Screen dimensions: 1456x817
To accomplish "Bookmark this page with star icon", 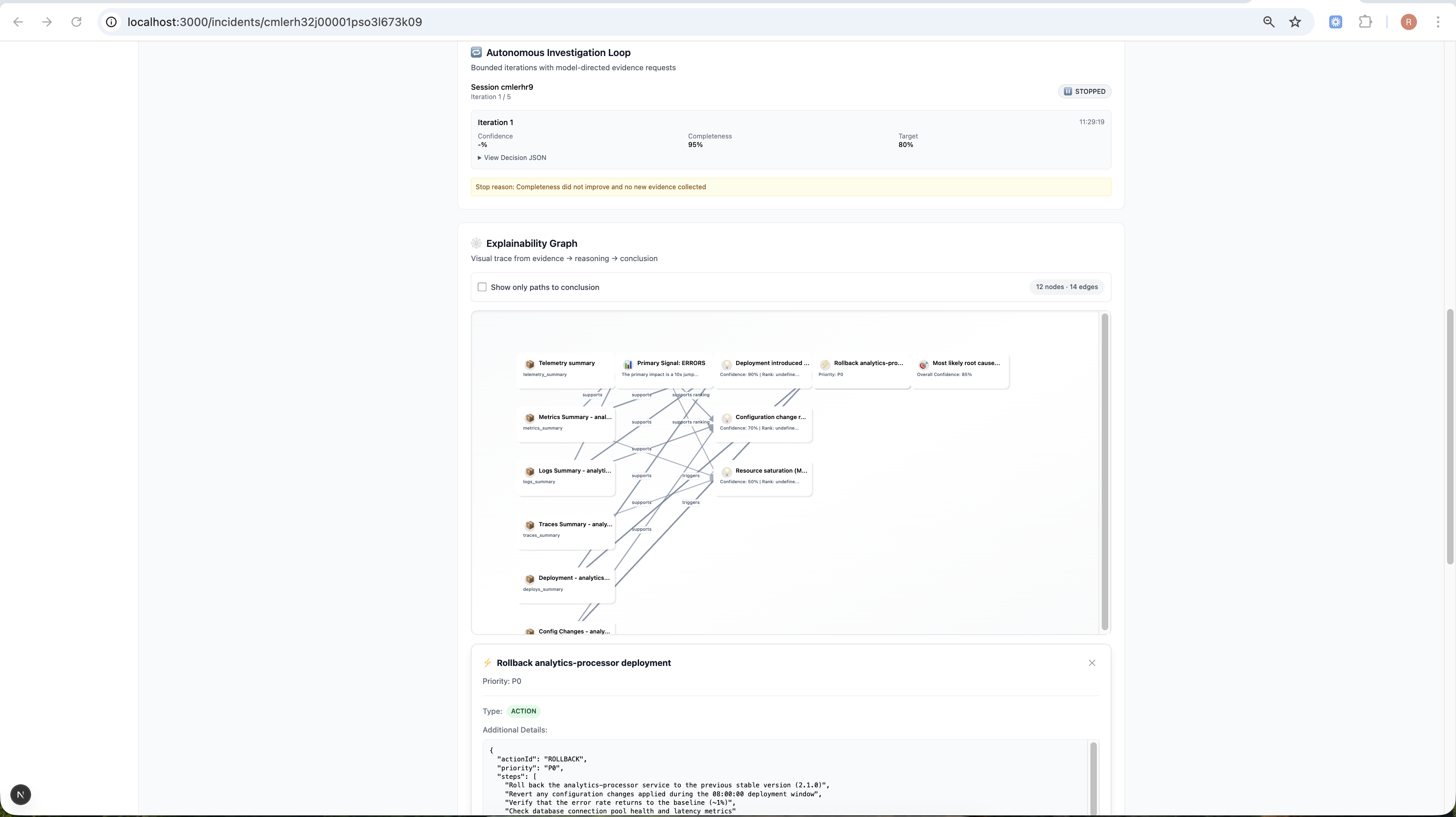I will pyautogui.click(x=1295, y=22).
